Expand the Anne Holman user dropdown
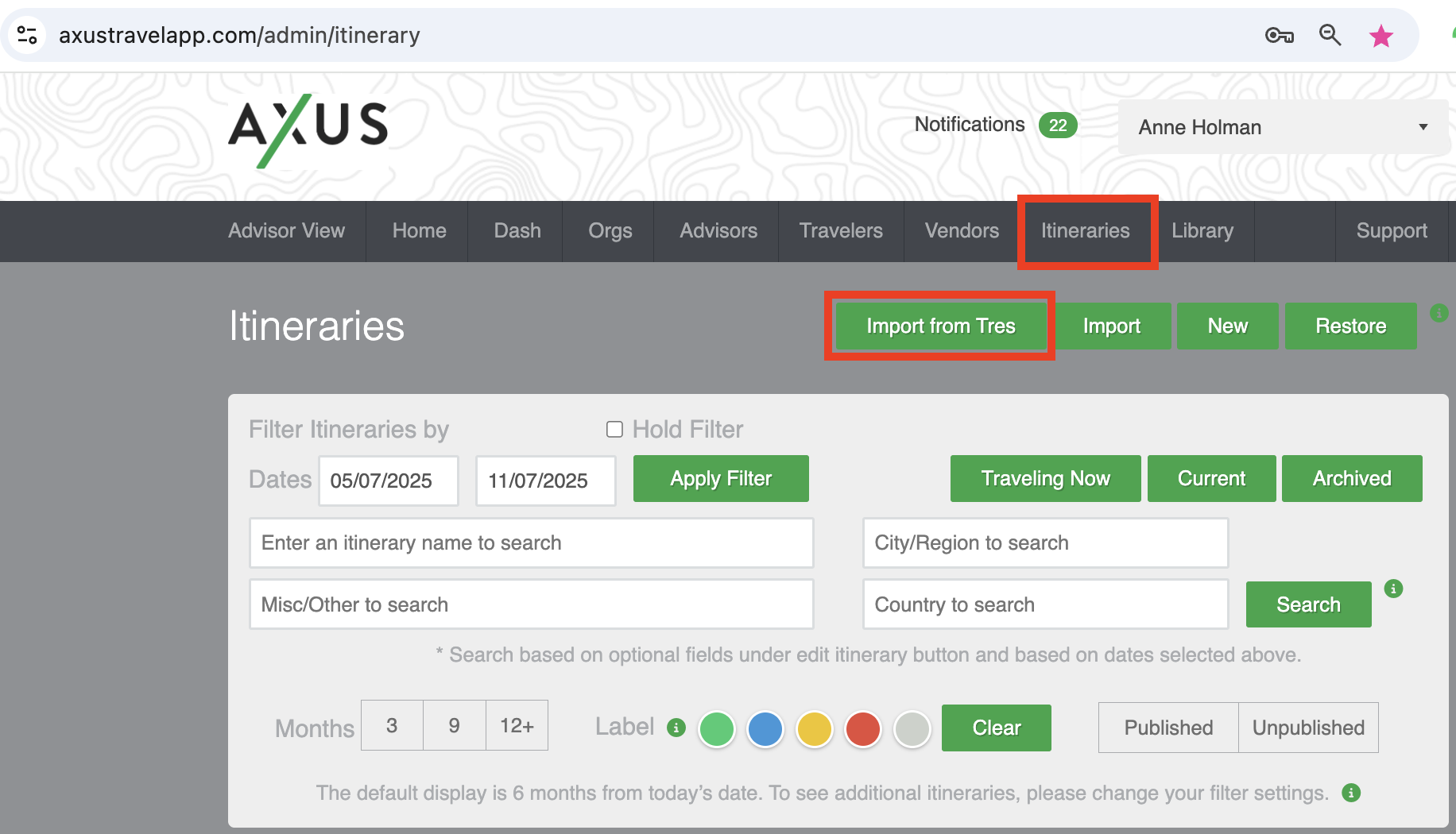Image resolution: width=1456 pixels, height=834 pixels. pyautogui.click(x=1284, y=127)
